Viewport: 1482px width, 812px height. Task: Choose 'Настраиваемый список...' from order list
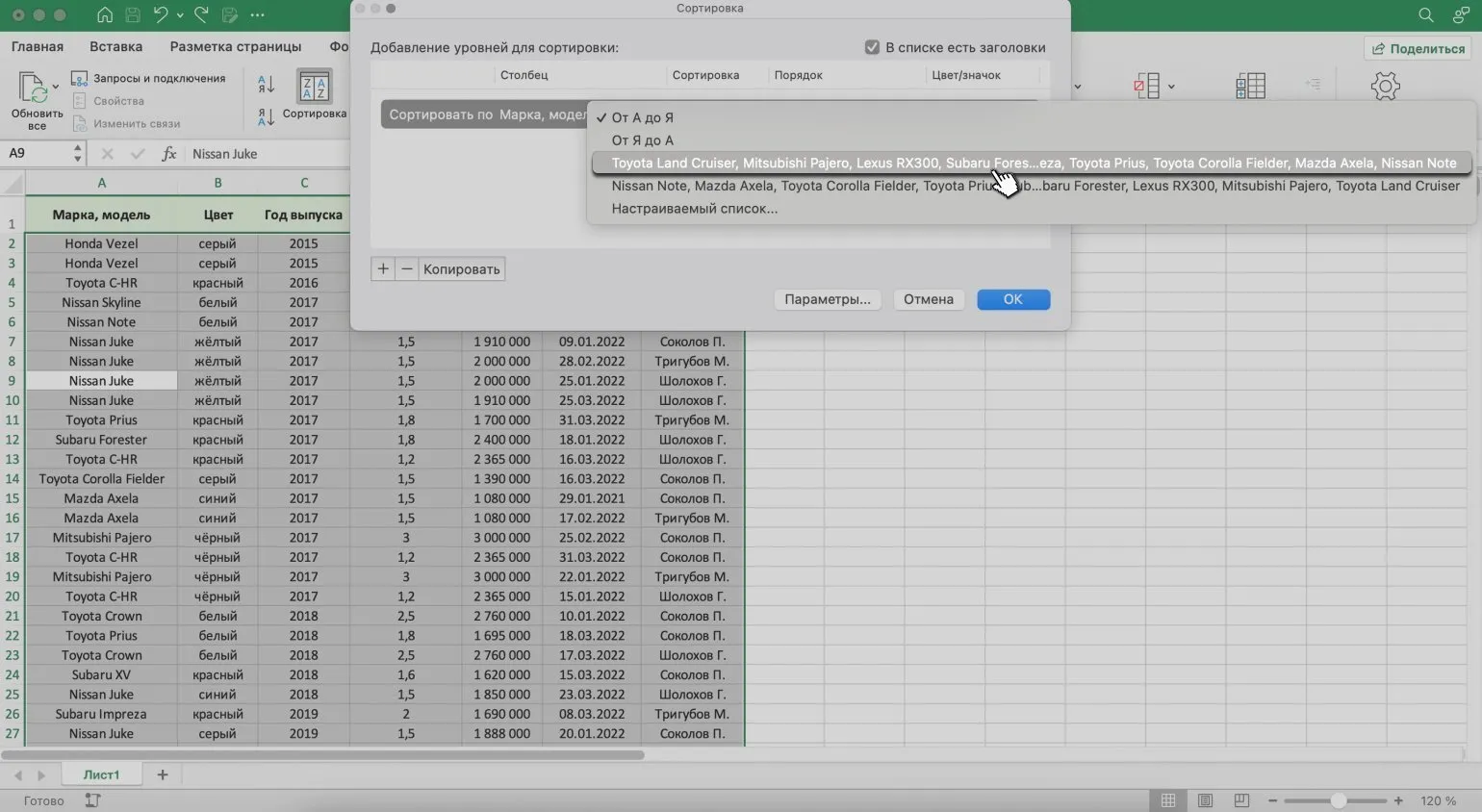pyautogui.click(x=694, y=209)
